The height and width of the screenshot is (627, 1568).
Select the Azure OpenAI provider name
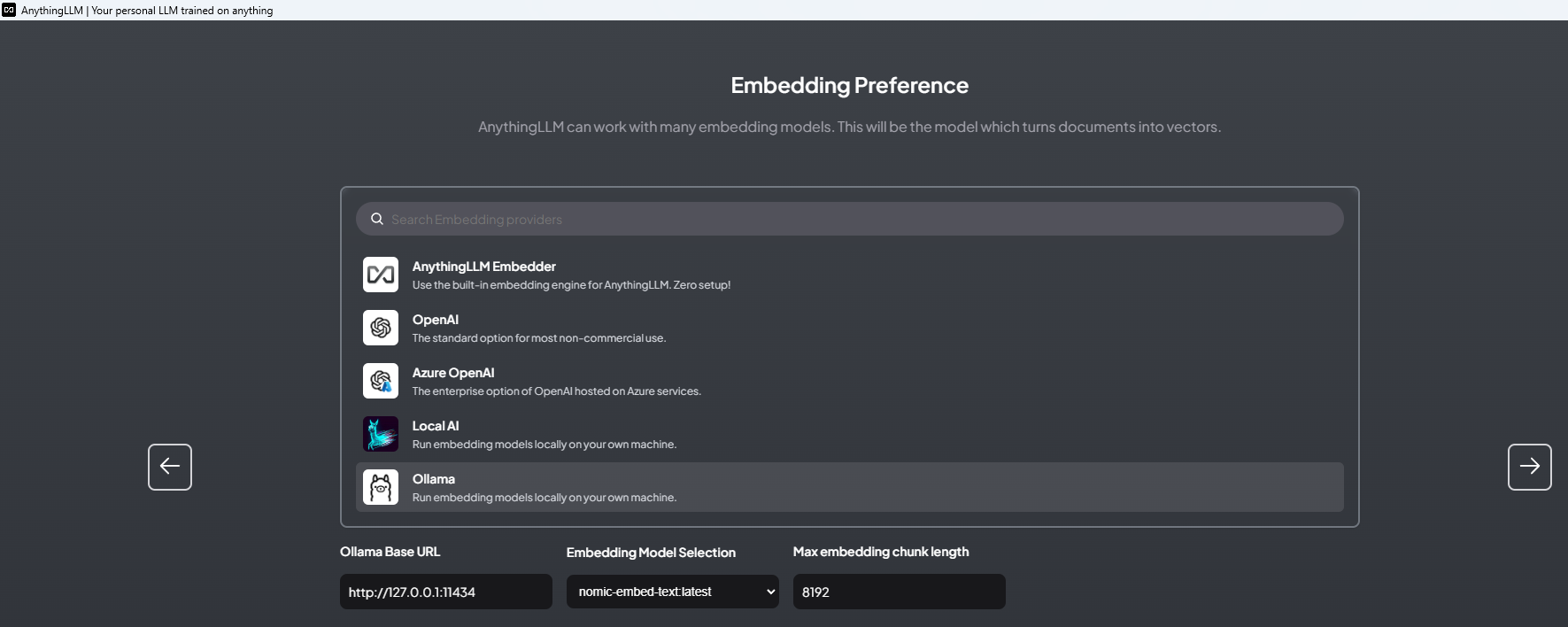click(453, 373)
